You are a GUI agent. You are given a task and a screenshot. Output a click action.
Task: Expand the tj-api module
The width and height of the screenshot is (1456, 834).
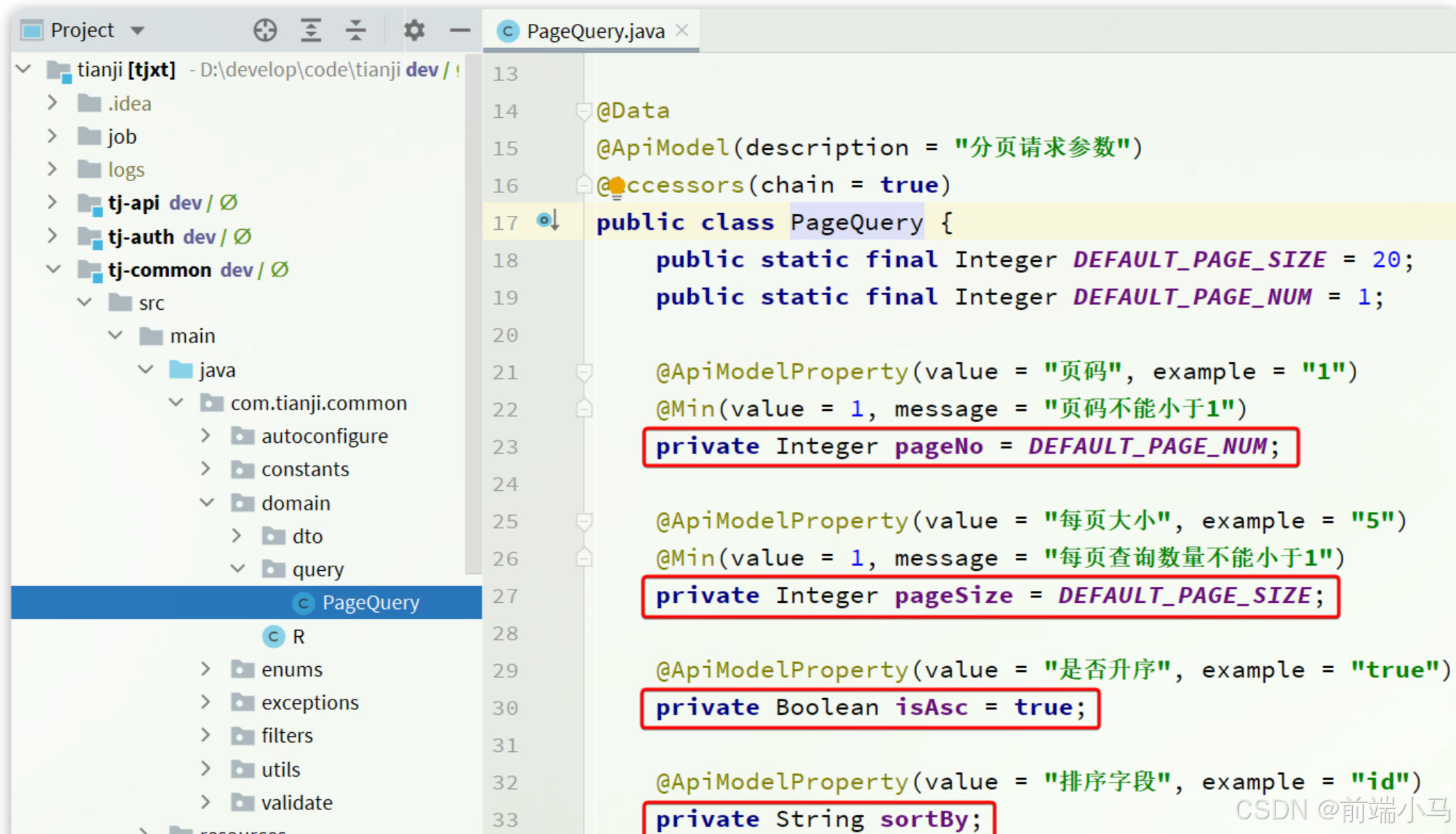(x=53, y=203)
